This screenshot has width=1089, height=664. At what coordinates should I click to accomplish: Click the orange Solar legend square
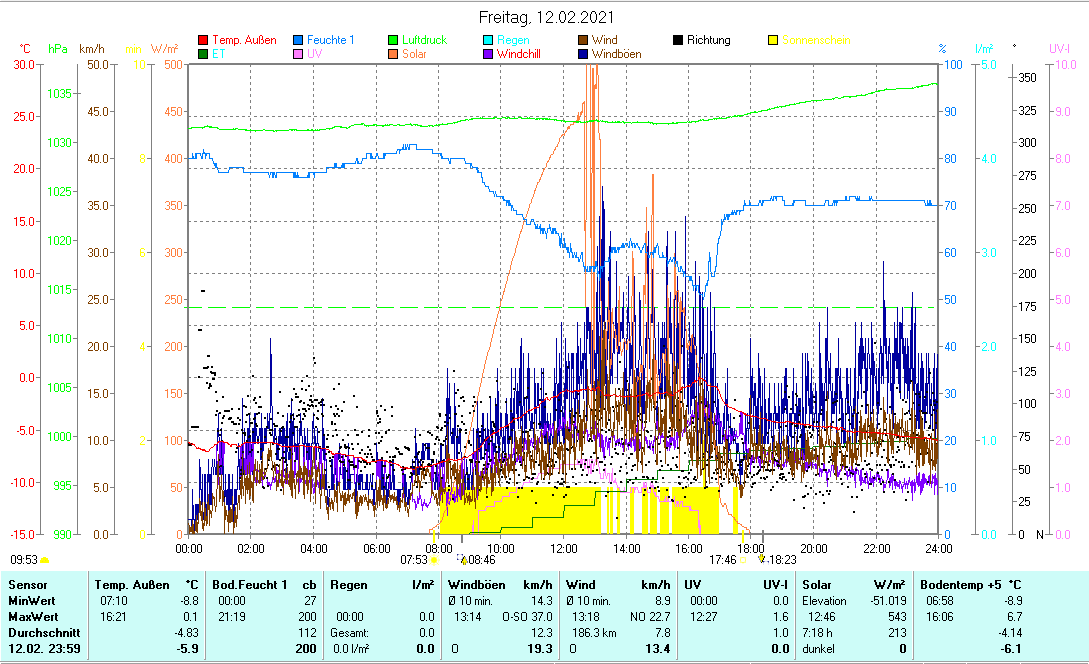(393, 54)
